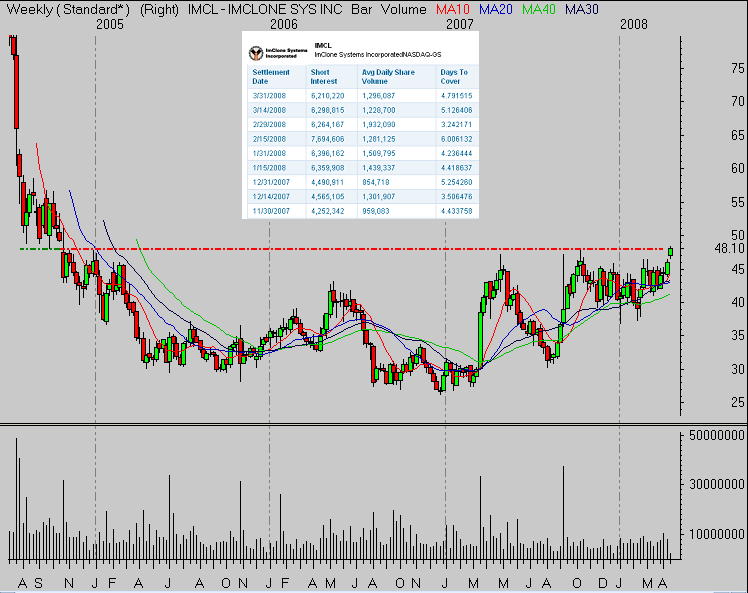Select the MA10 moving average label
748x593 pixels.
pyautogui.click(x=453, y=9)
